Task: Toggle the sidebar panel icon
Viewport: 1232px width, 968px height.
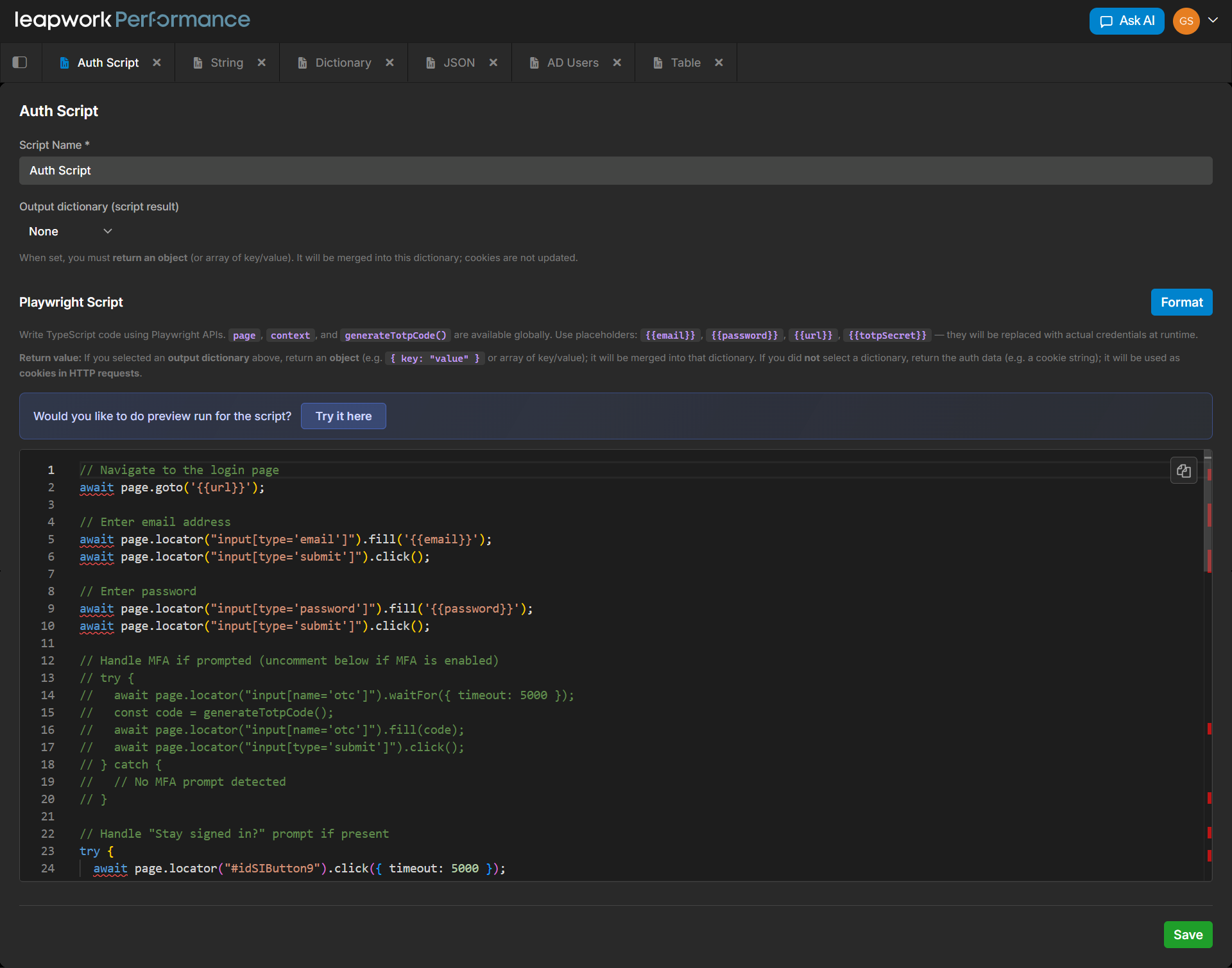Action: (20, 62)
